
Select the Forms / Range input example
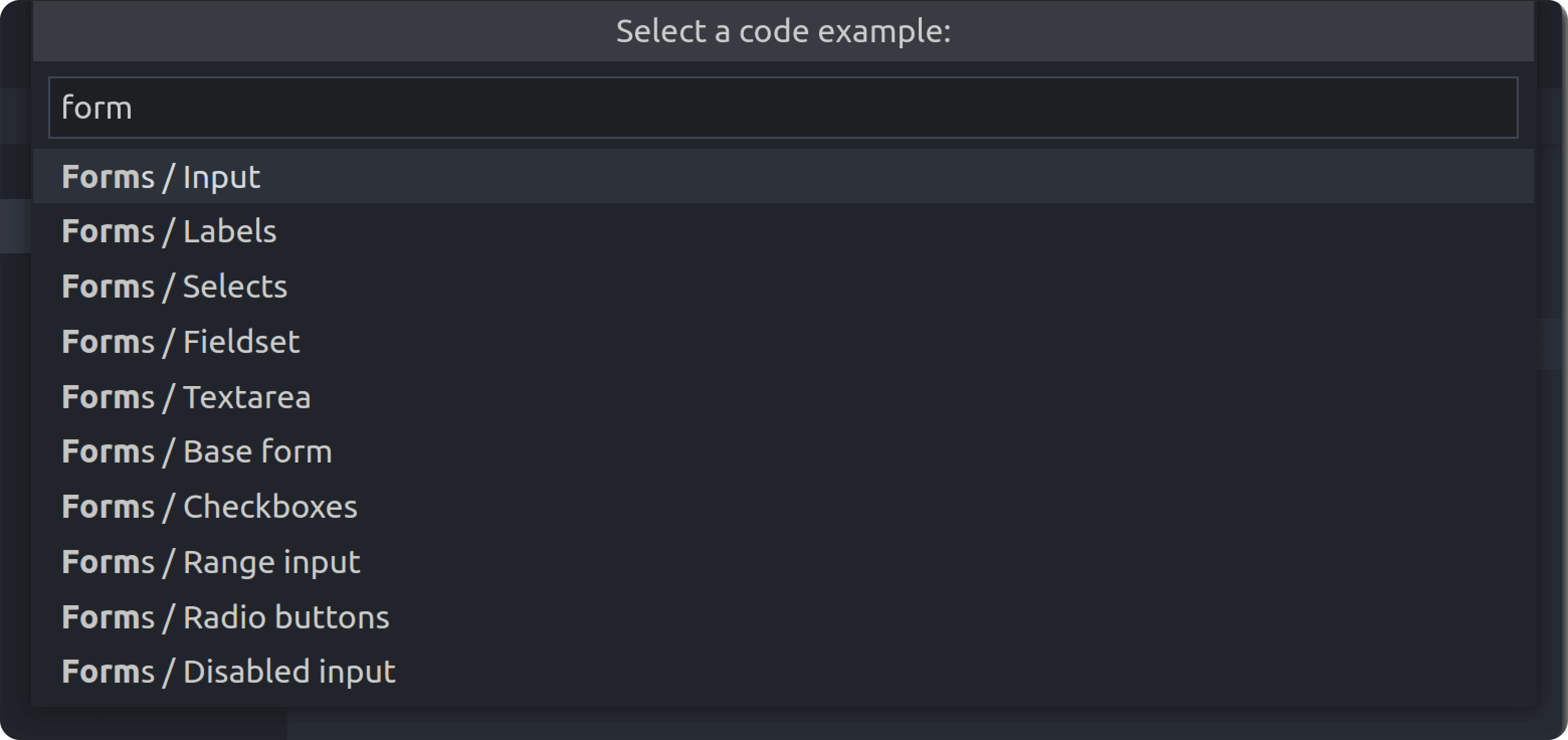point(211,561)
